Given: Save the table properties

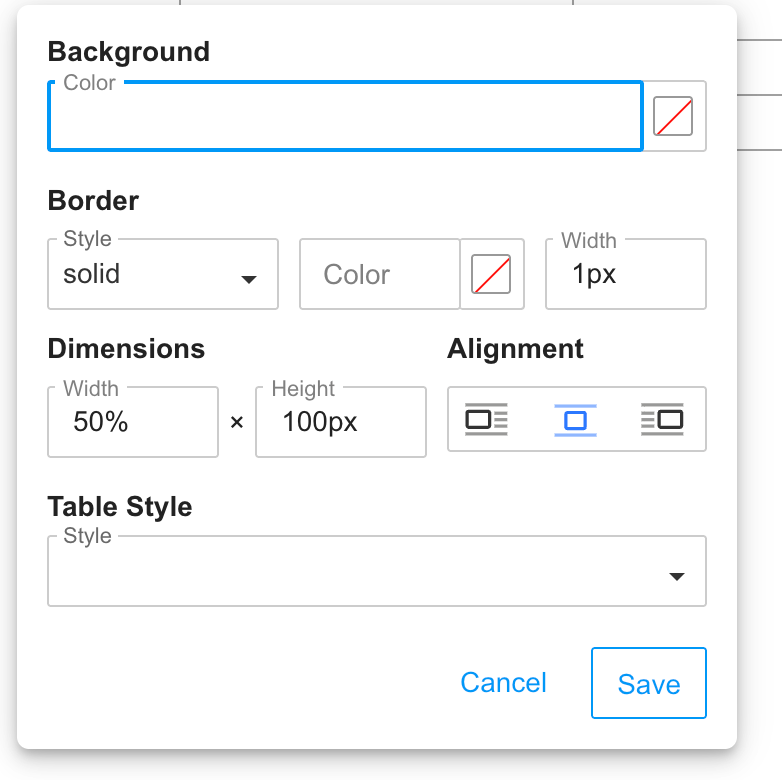Looking at the screenshot, I should click(649, 684).
